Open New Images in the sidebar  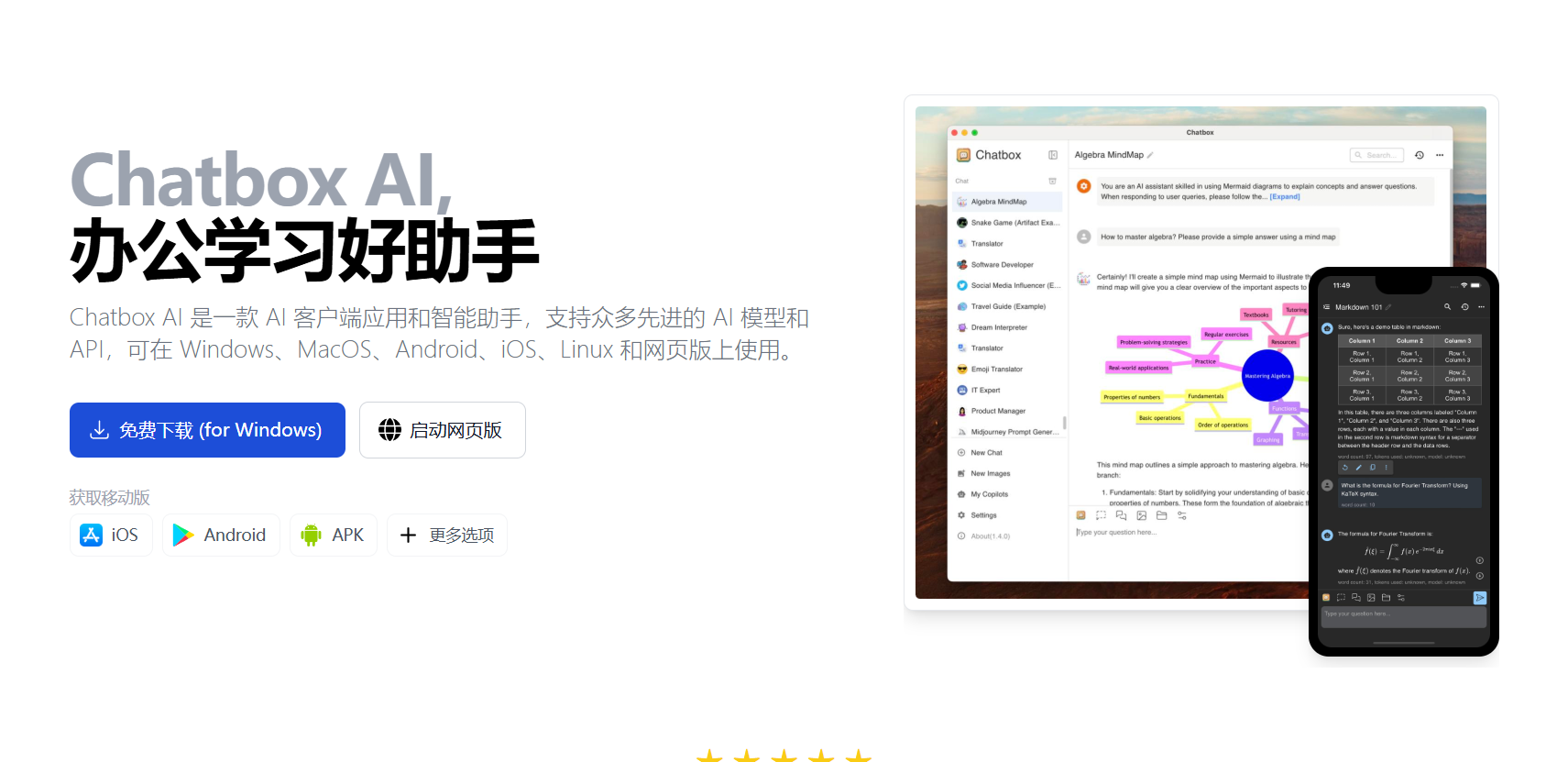pyautogui.click(x=990, y=474)
